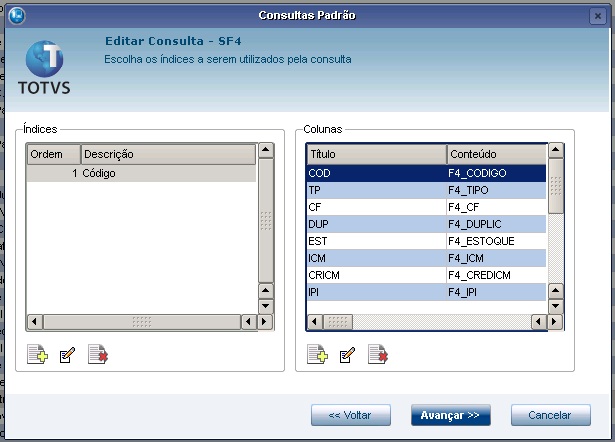This screenshot has width=615, height=442.
Task: Select the ICM column row
Action: pyautogui.click(x=426, y=258)
